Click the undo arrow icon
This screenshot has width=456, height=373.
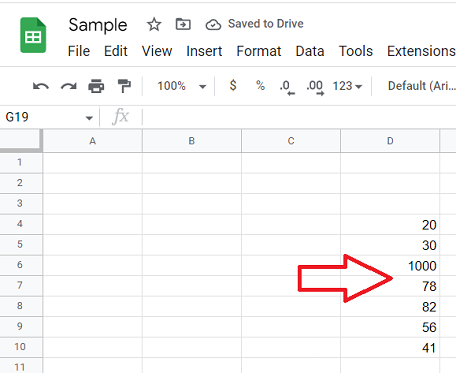[x=41, y=86]
